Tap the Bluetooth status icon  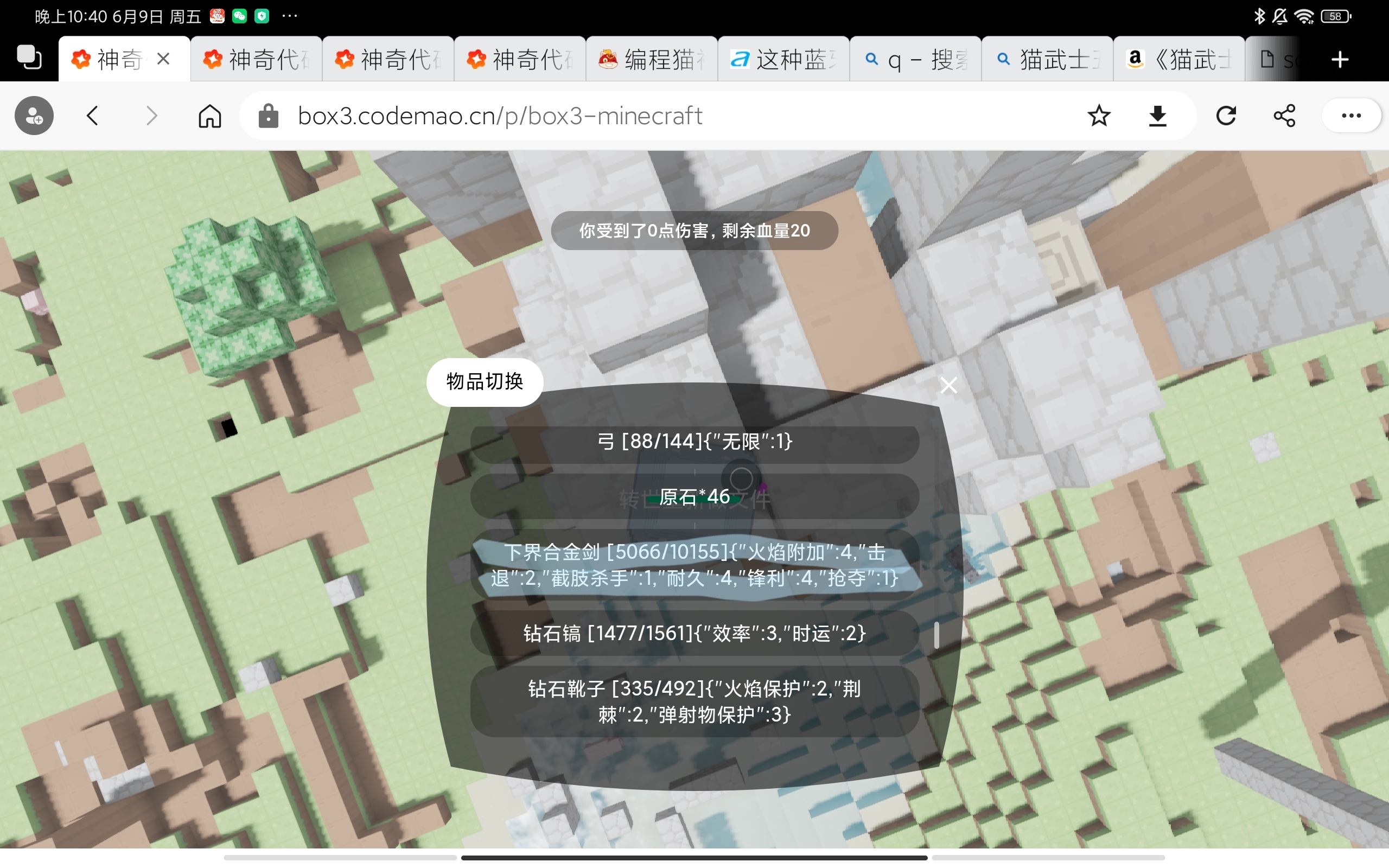pos(1259,17)
